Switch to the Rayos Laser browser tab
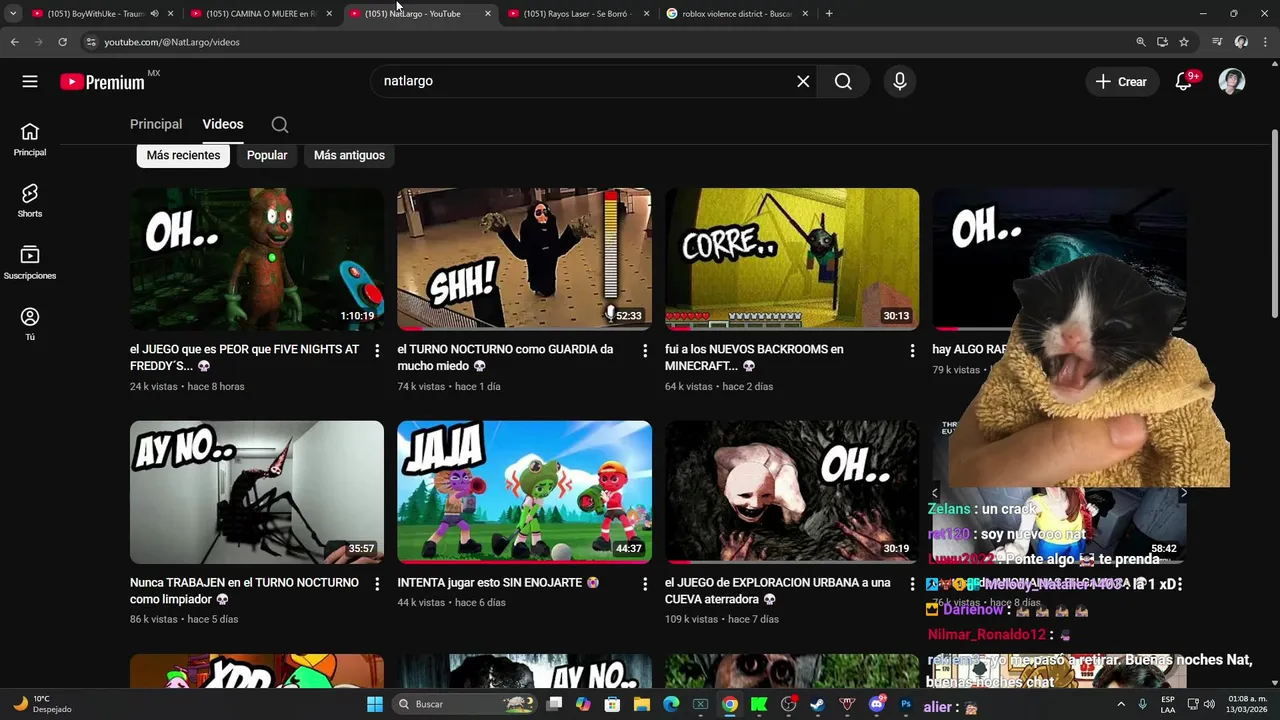Viewport: 1280px width, 720px height. 578,14
